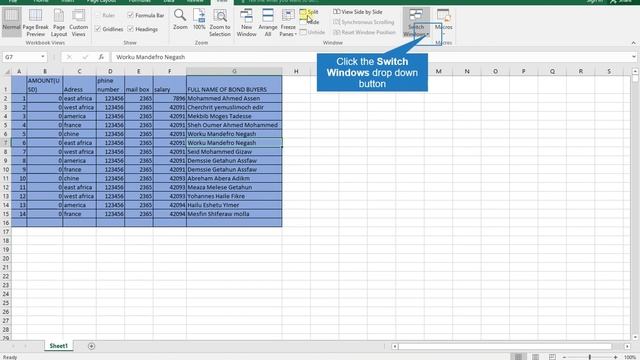Open a New Window
This screenshot has height=360, width=640.
[x=247, y=22]
